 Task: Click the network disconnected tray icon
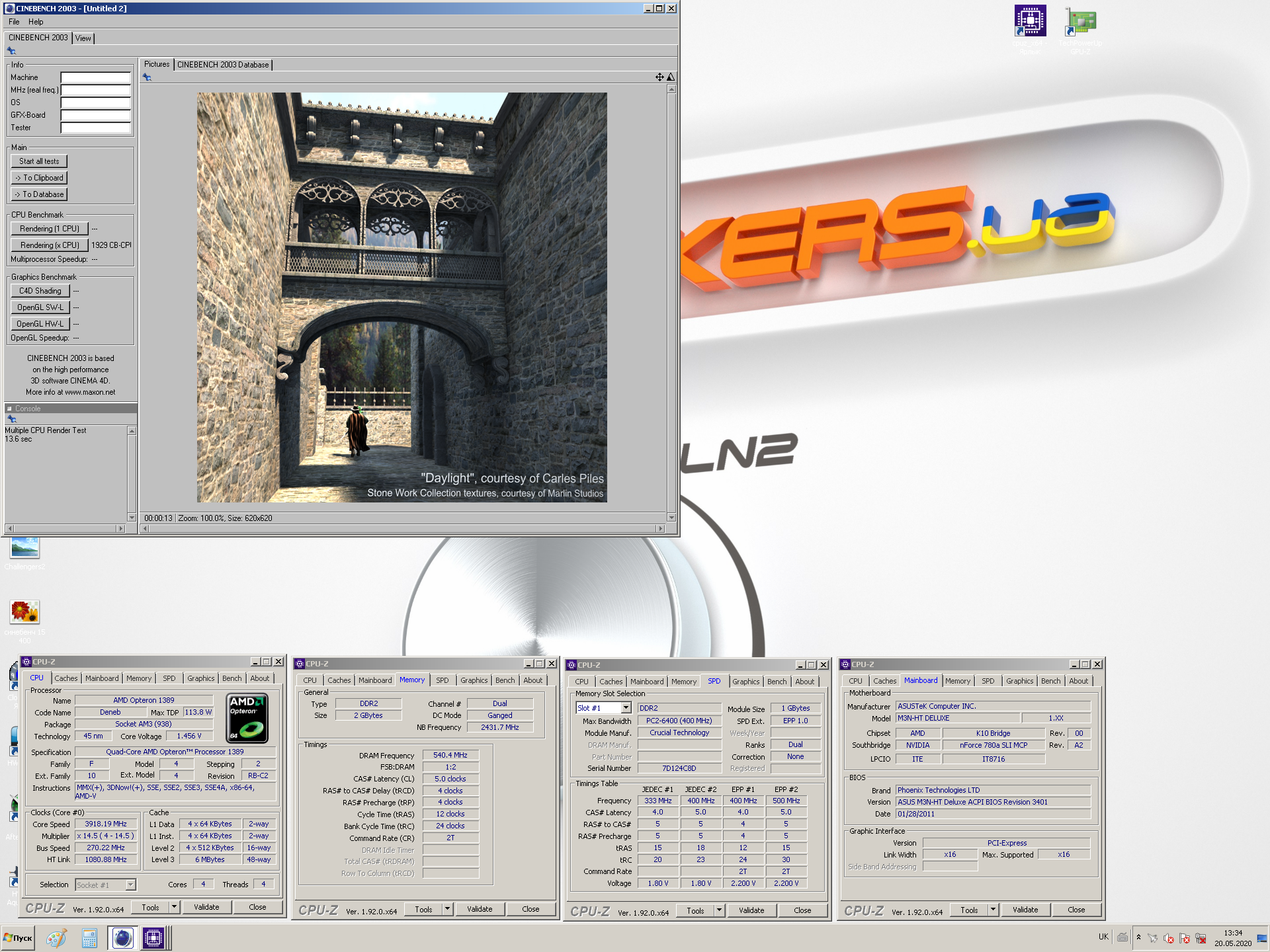[x=1201, y=938]
